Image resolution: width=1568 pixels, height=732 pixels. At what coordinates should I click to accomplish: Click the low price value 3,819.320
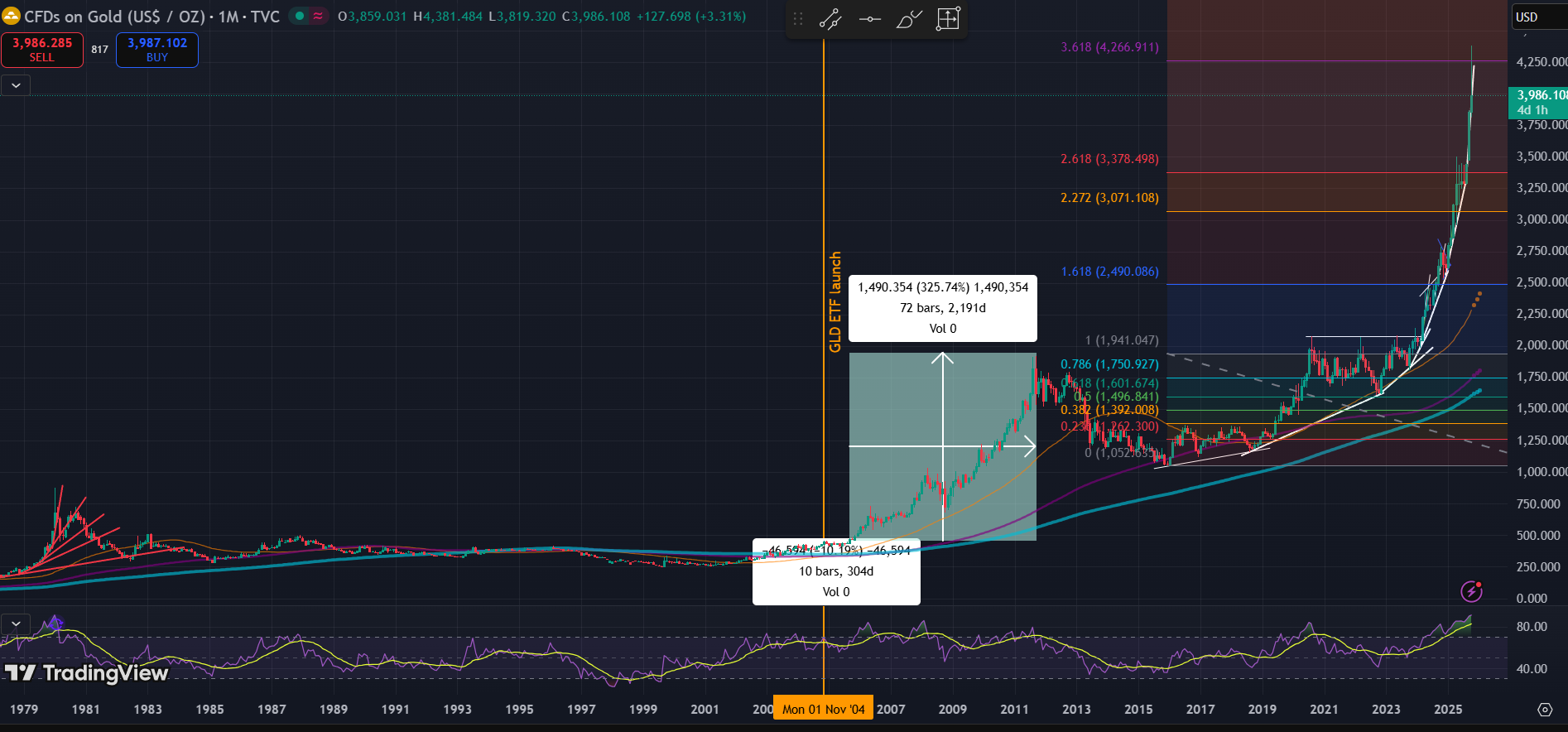coord(527,17)
